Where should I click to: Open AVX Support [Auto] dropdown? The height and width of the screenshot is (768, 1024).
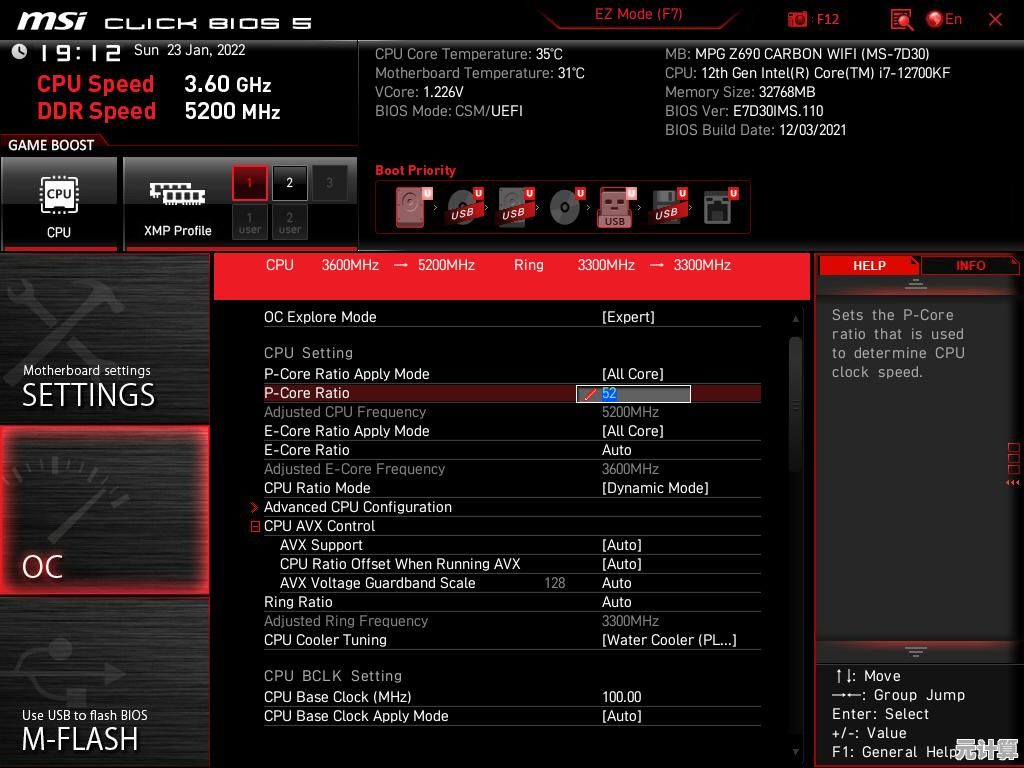click(622, 545)
